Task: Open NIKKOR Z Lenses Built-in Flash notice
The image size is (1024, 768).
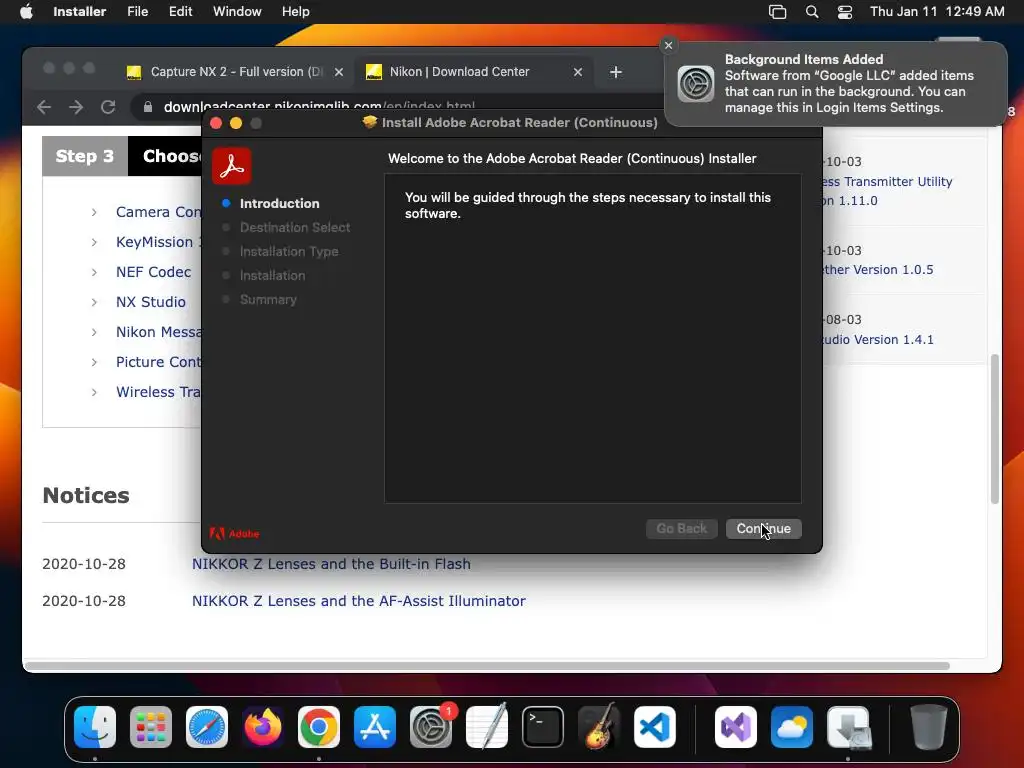Action: point(331,564)
